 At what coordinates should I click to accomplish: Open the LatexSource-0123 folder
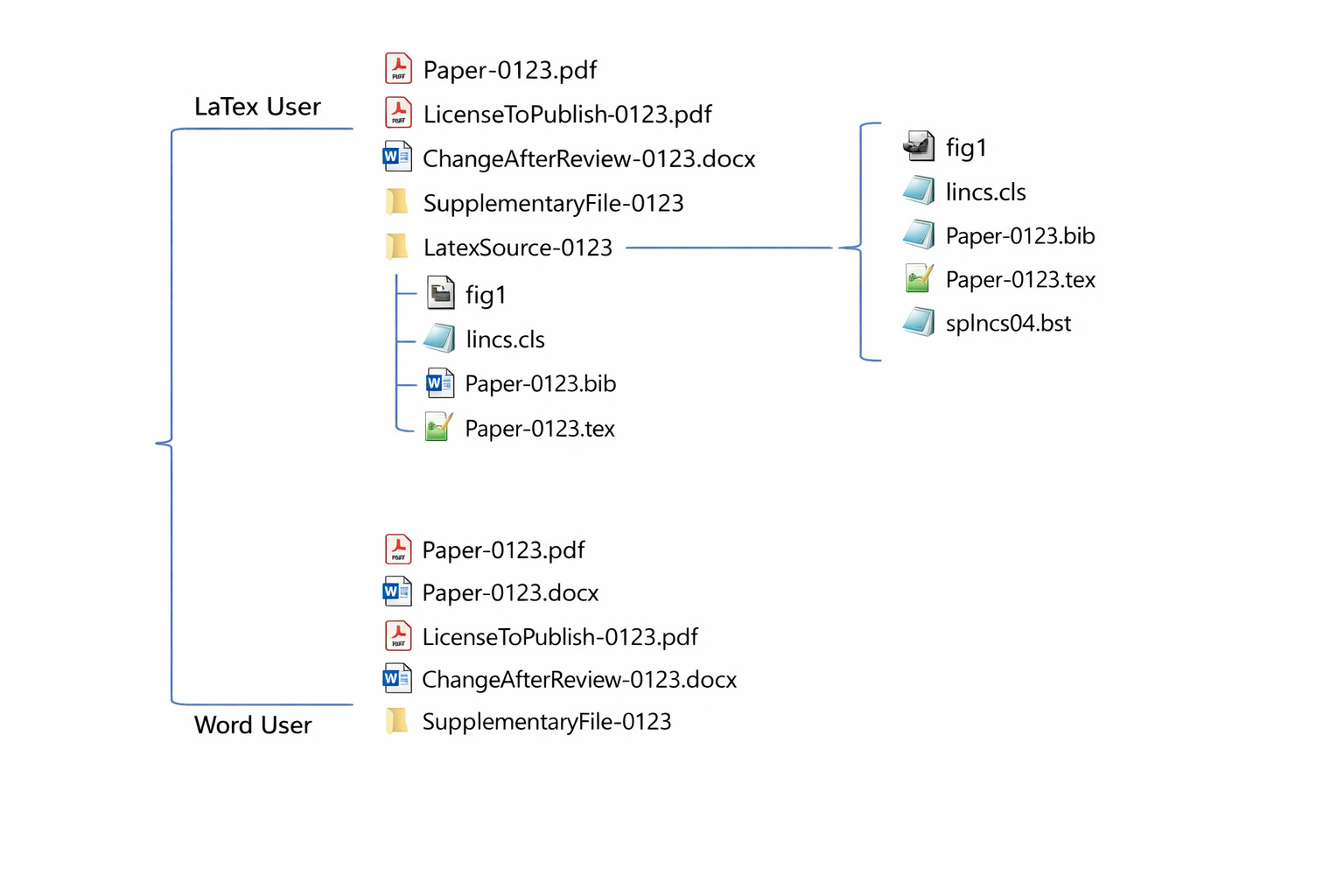click(x=397, y=246)
